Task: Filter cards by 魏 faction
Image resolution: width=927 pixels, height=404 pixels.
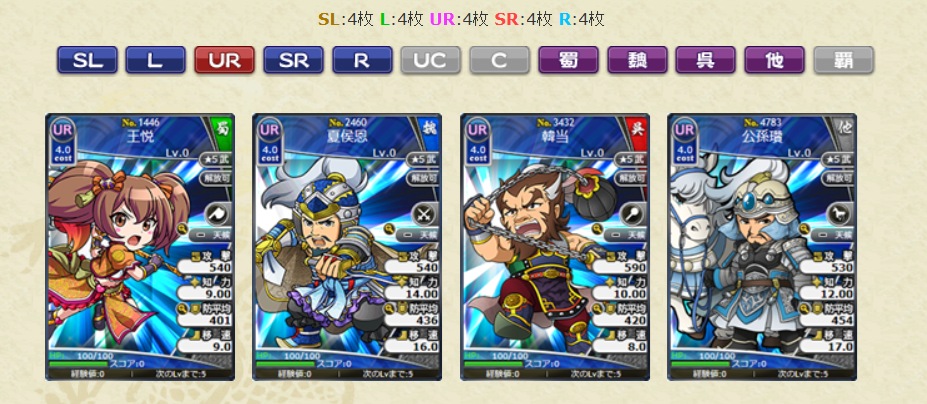Action: click(x=637, y=60)
